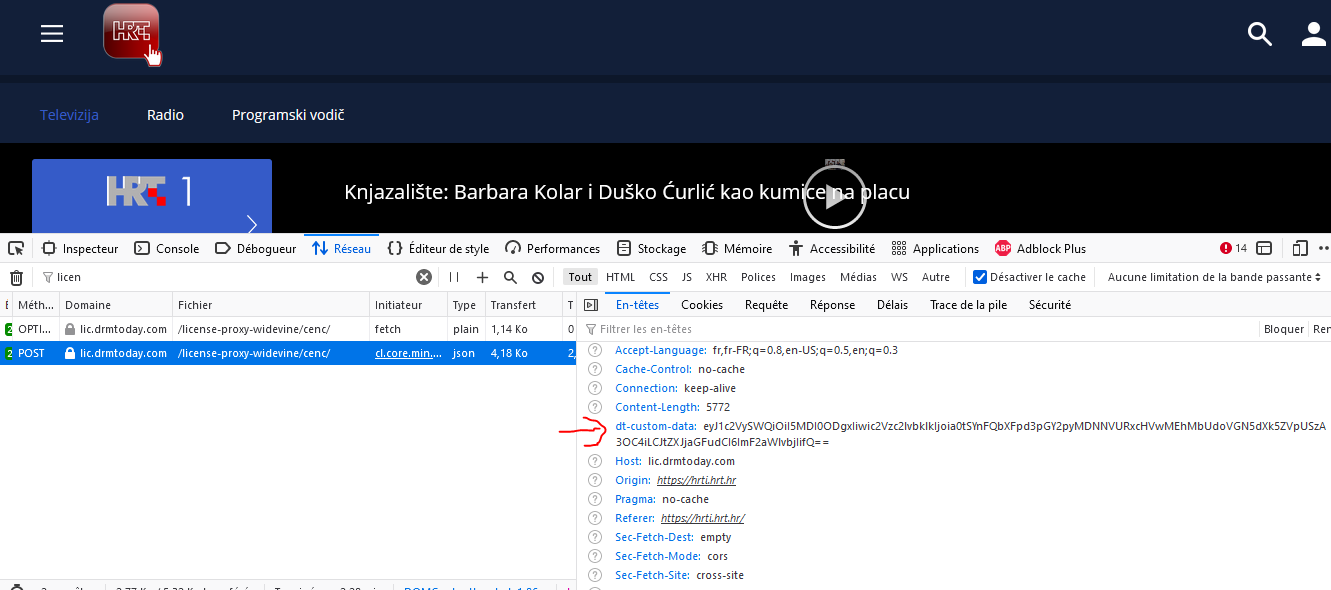Toggle the HTML request filter
This screenshot has height=590, width=1331.
click(x=620, y=277)
